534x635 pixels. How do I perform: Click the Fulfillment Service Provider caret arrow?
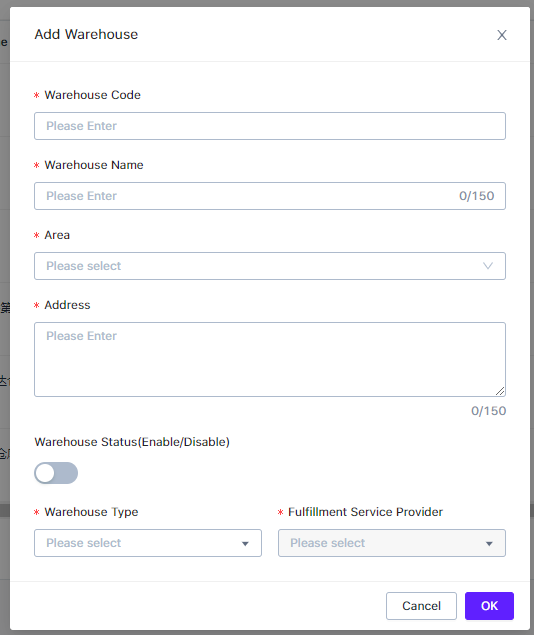(x=489, y=543)
